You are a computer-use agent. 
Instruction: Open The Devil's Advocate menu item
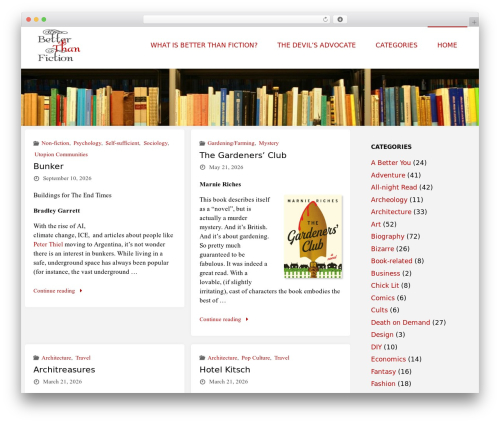pyautogui.click(x=316, y=45)
